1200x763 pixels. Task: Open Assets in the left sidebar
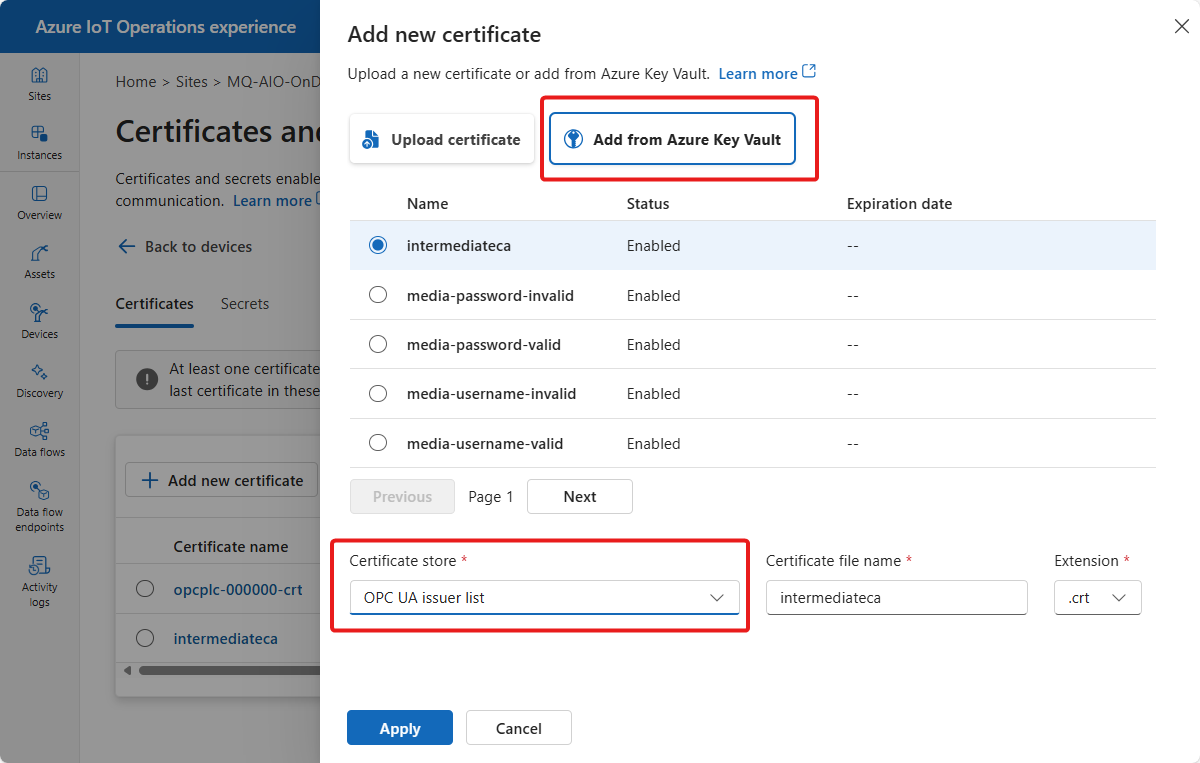point(39,261)
